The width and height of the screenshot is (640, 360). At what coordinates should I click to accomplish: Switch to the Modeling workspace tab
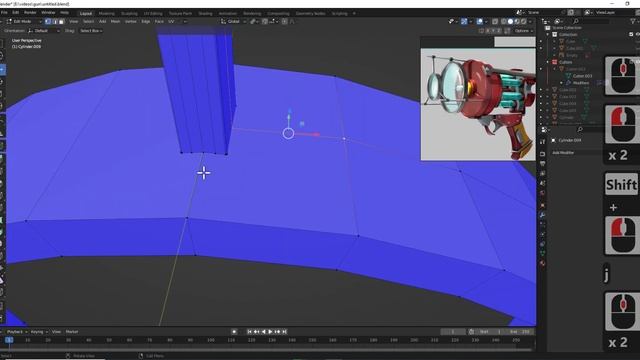[107, 13]
